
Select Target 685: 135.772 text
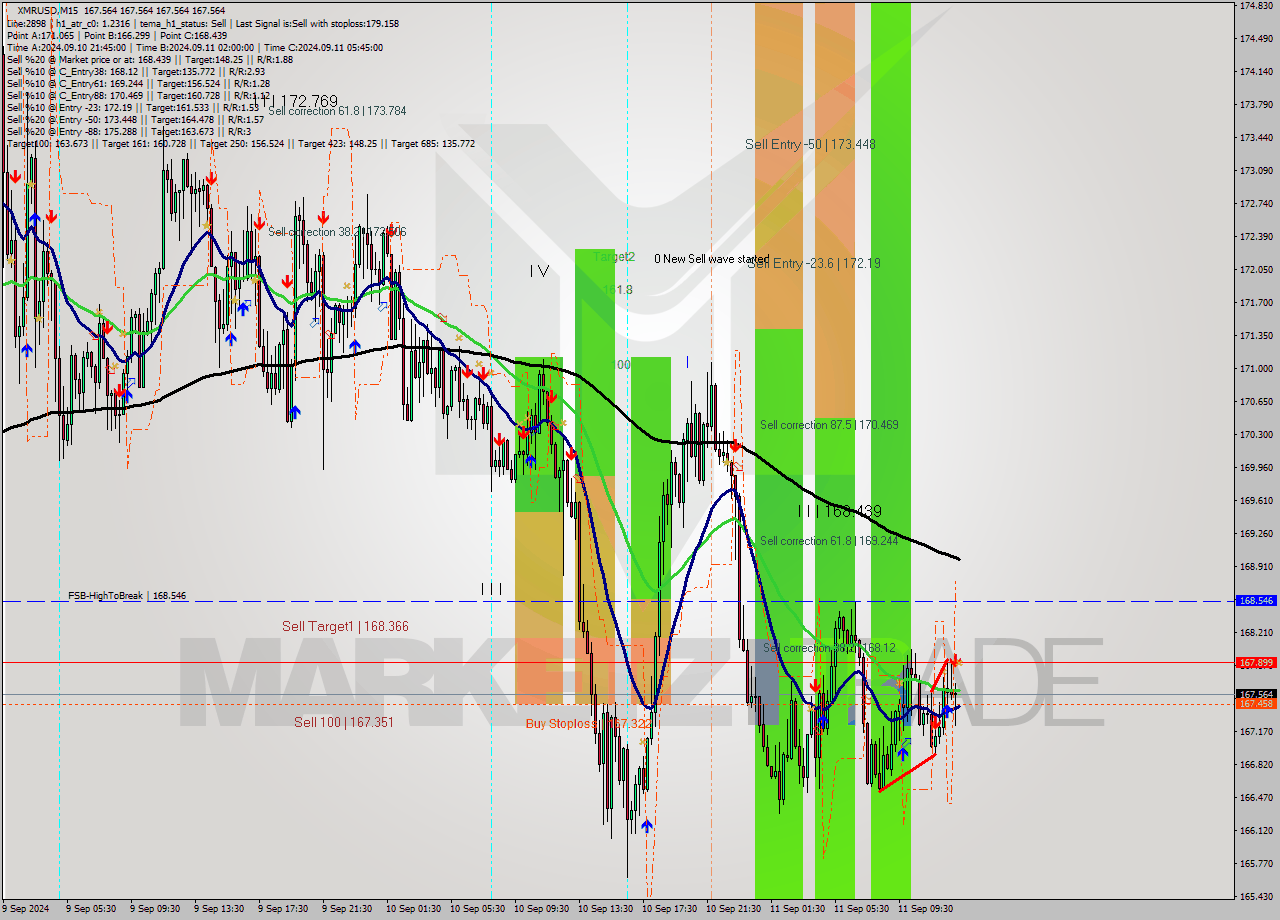tap(433, 144)
